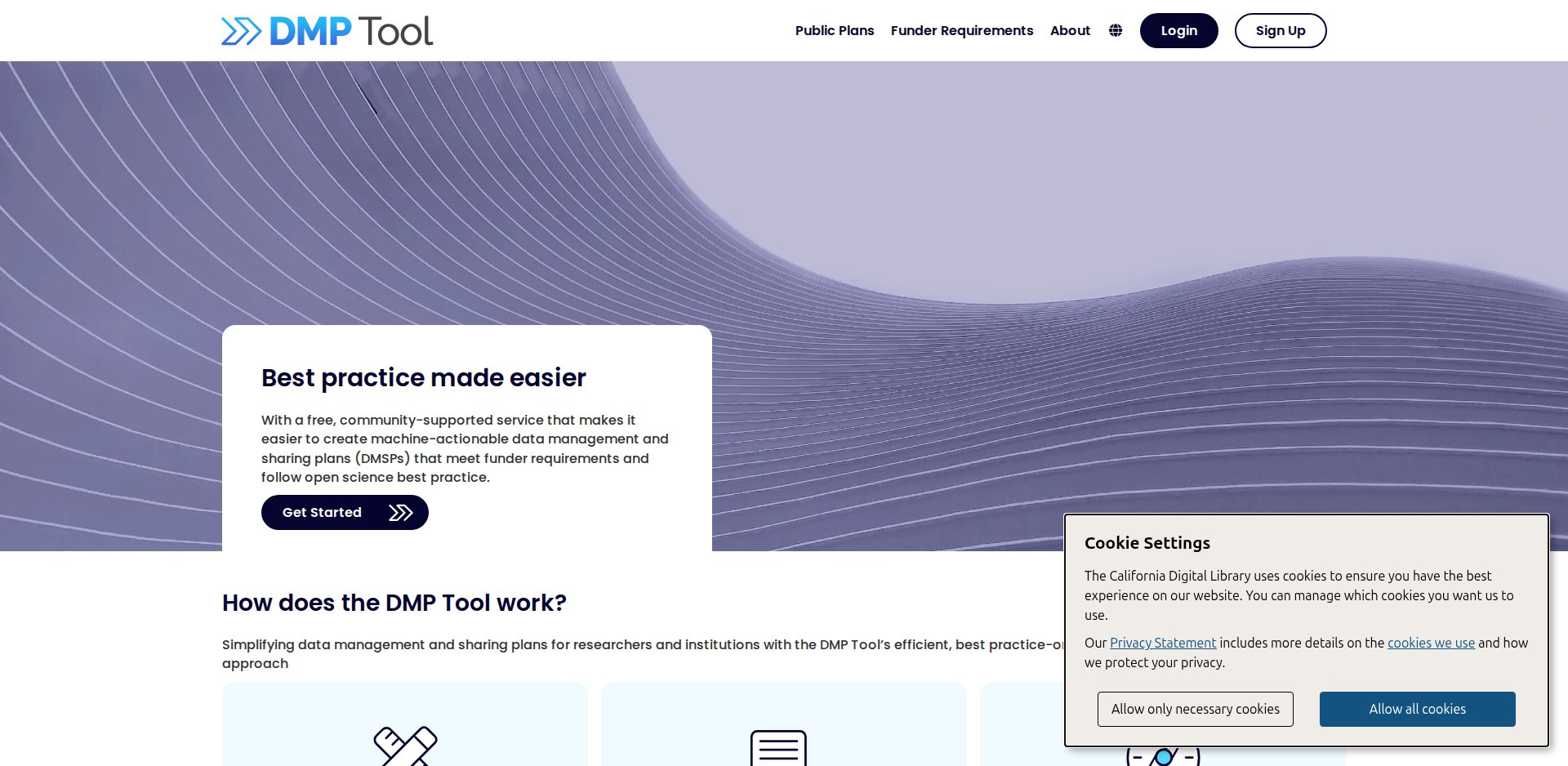Click the Get Started button

345,512
